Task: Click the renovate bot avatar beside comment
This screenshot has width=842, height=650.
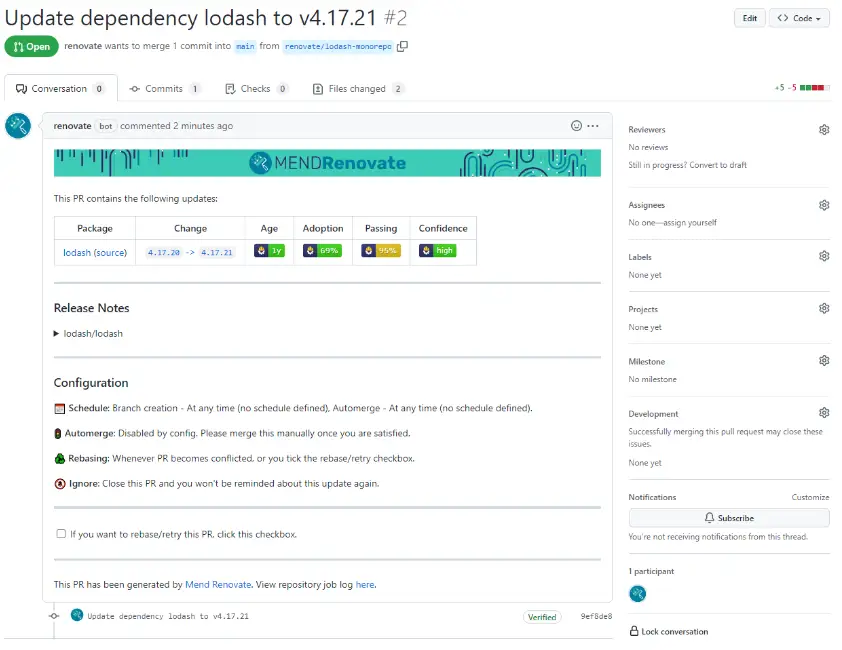Action: 18,126
